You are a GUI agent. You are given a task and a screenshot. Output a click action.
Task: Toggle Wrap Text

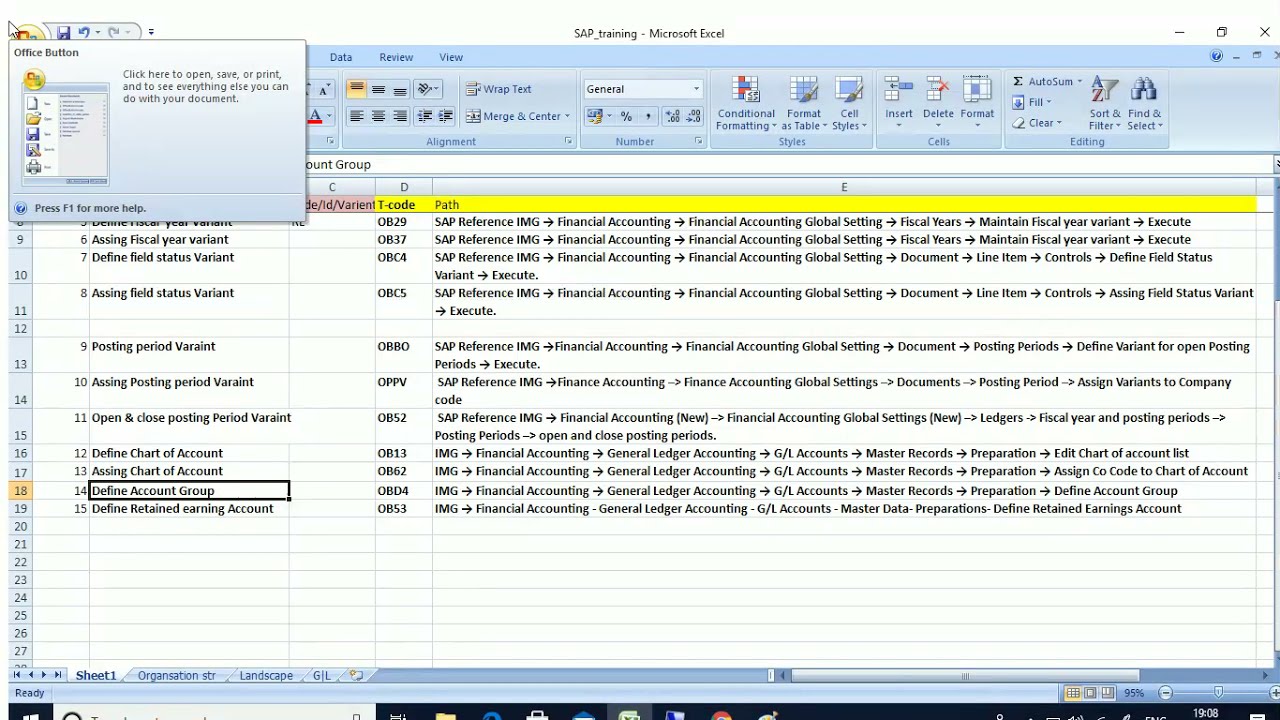(499, 89)
